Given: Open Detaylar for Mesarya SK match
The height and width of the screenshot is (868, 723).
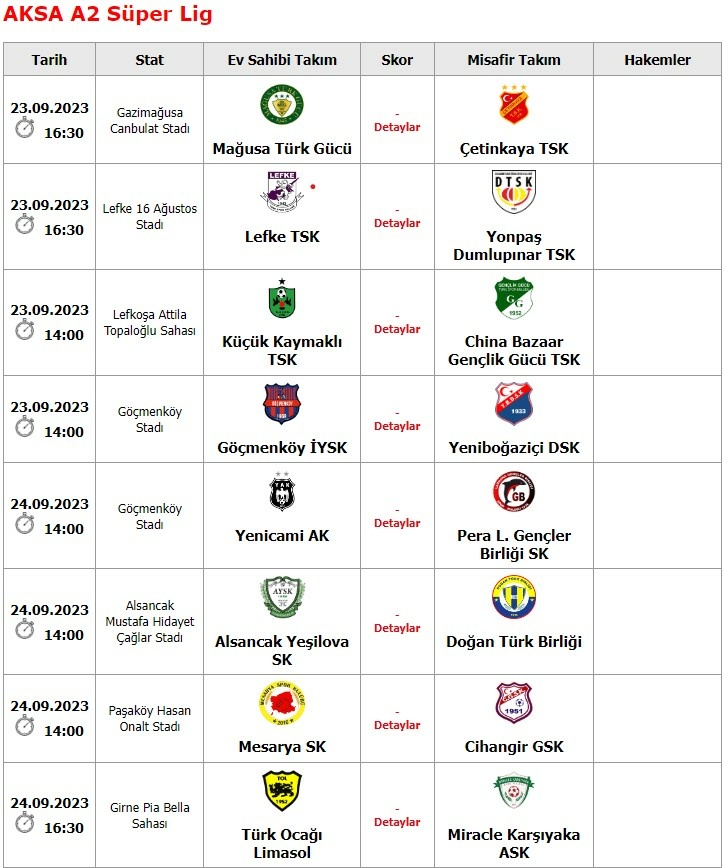Looking at the screenshot, I should pos(397,726).
